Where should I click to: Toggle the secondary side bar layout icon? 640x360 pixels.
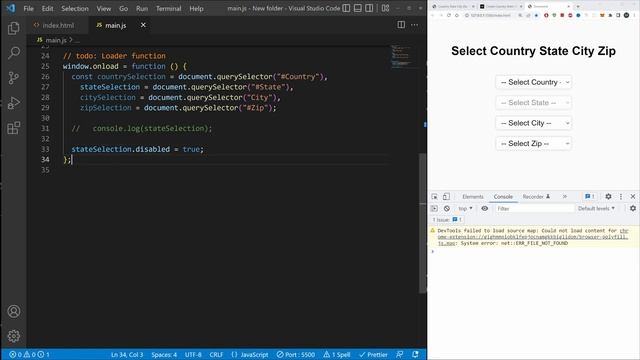tap(369, 8)
